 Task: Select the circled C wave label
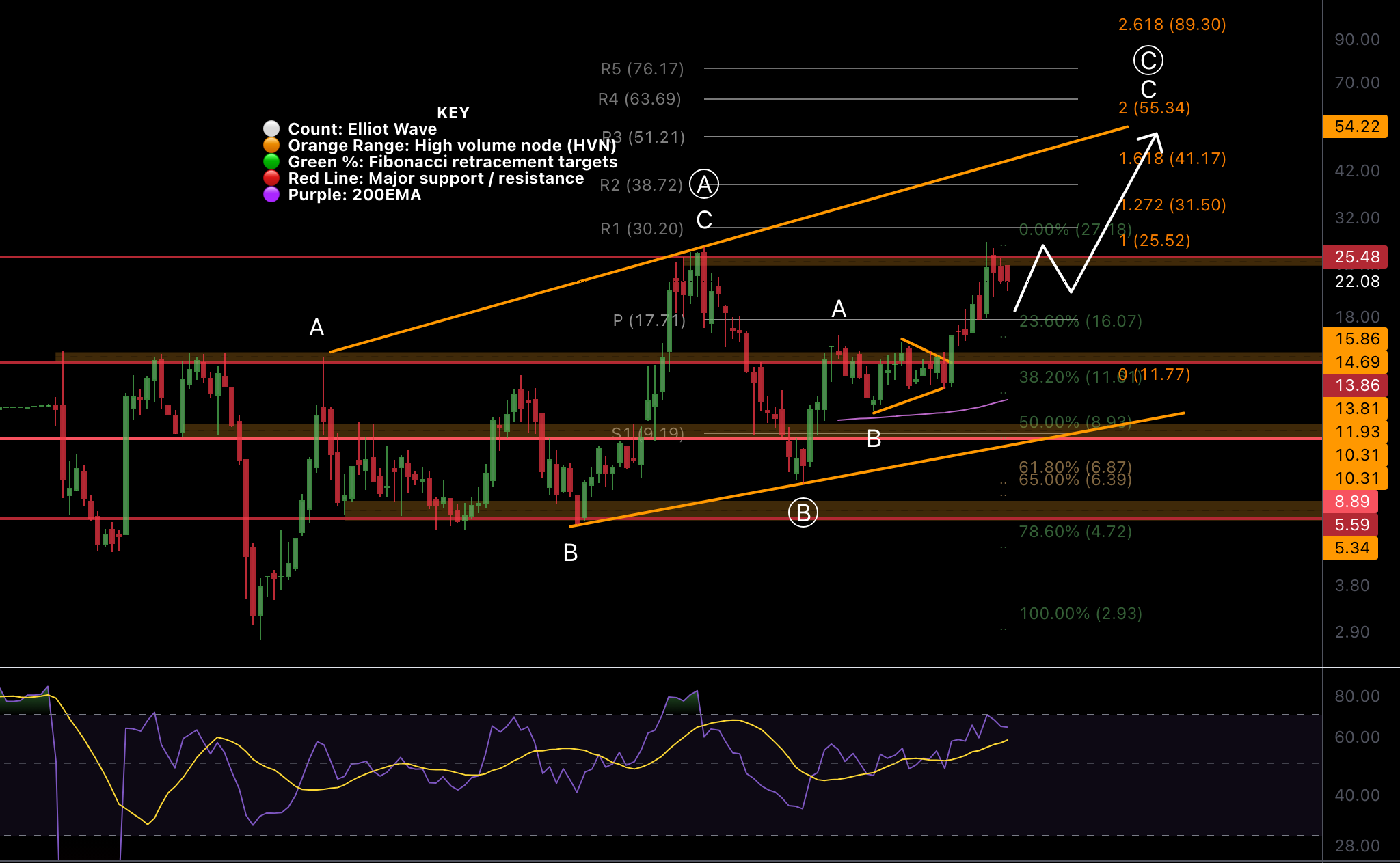pyautogui.click(x=1148, y=60)
